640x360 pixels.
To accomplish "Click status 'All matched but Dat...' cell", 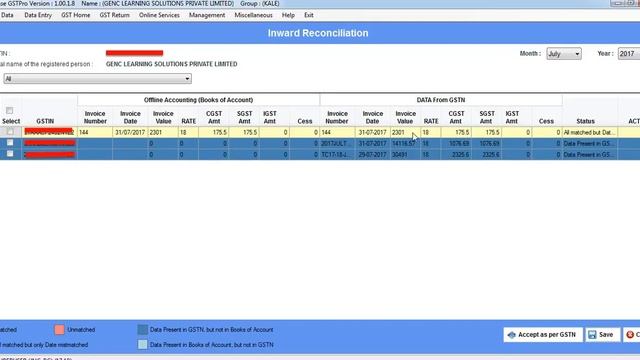I will point(589,132).
